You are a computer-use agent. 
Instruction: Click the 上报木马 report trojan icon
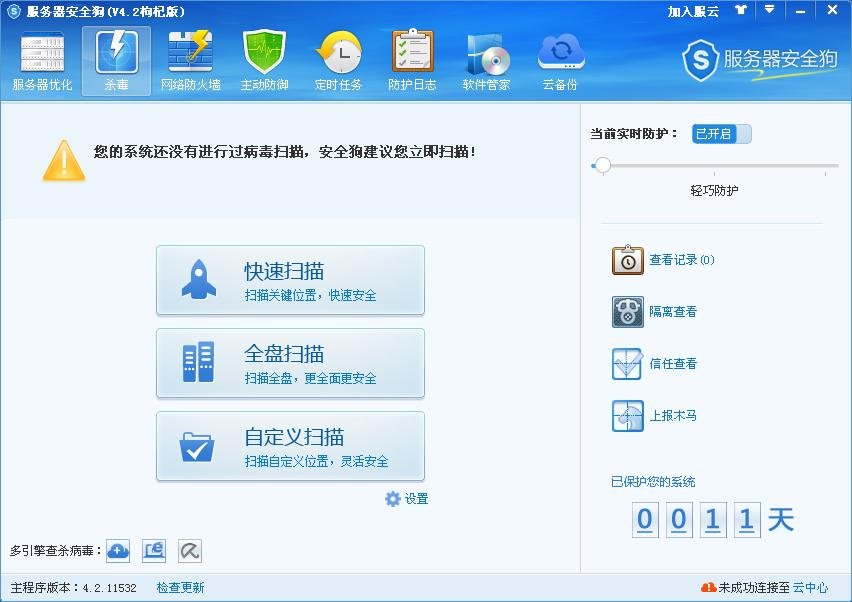coord(628,416)
